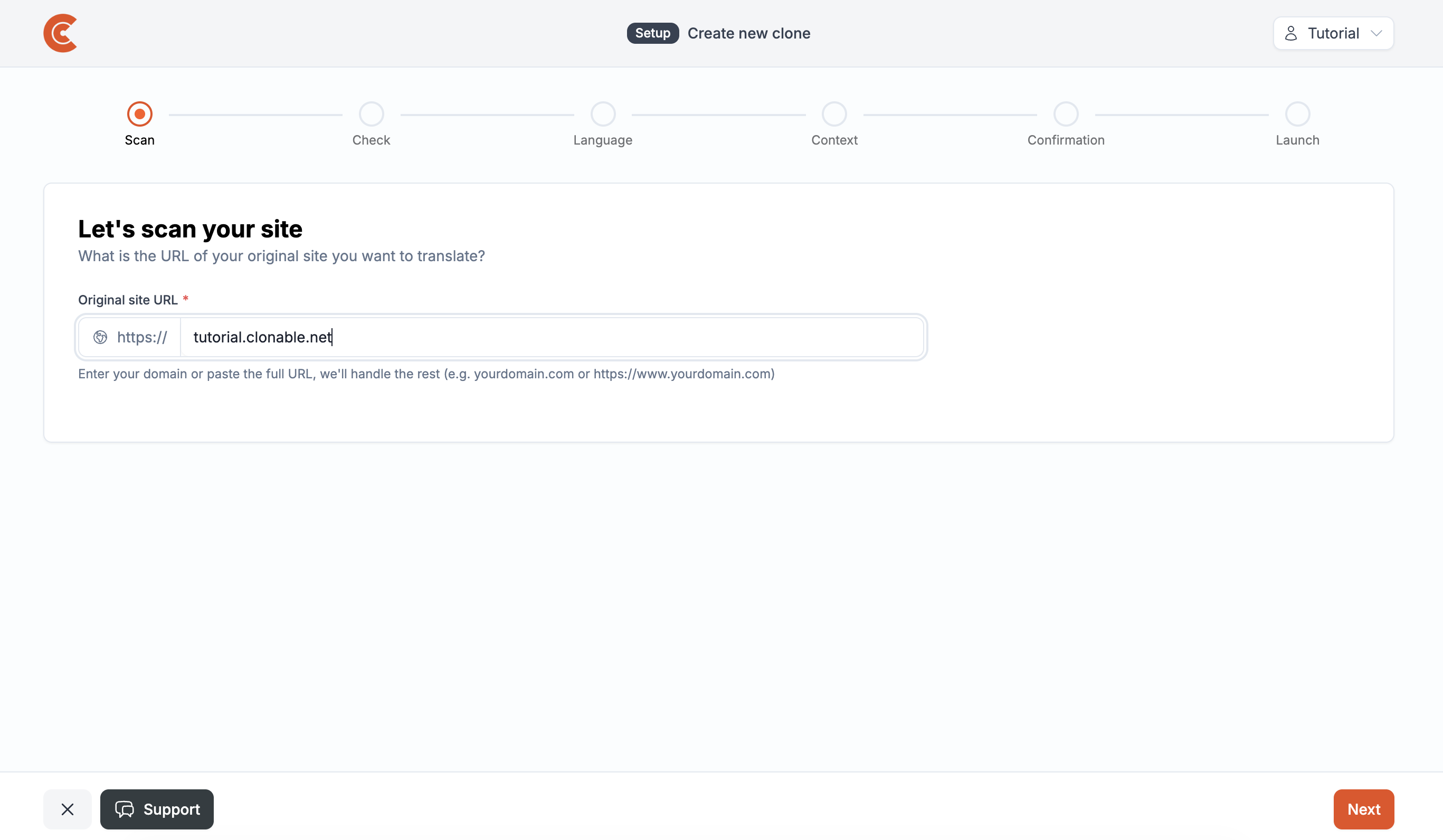The height and width of the screenshot is (840, 1443).
Task: Click the globe icon before https://
Action: pos(100,337)
